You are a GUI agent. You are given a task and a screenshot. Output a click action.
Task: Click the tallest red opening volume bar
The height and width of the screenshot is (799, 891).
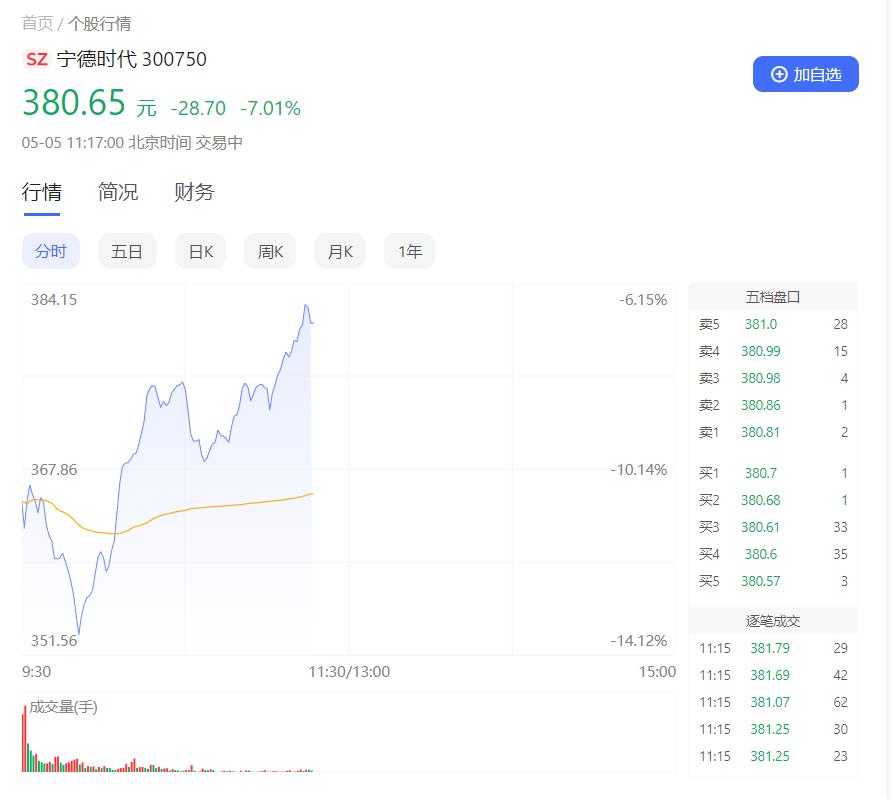click(24, 738)
